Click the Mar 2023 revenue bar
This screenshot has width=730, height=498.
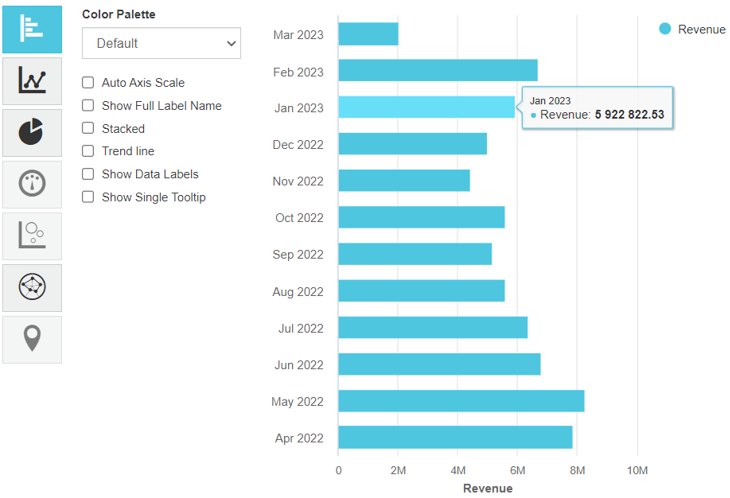[x=368, y=34]
